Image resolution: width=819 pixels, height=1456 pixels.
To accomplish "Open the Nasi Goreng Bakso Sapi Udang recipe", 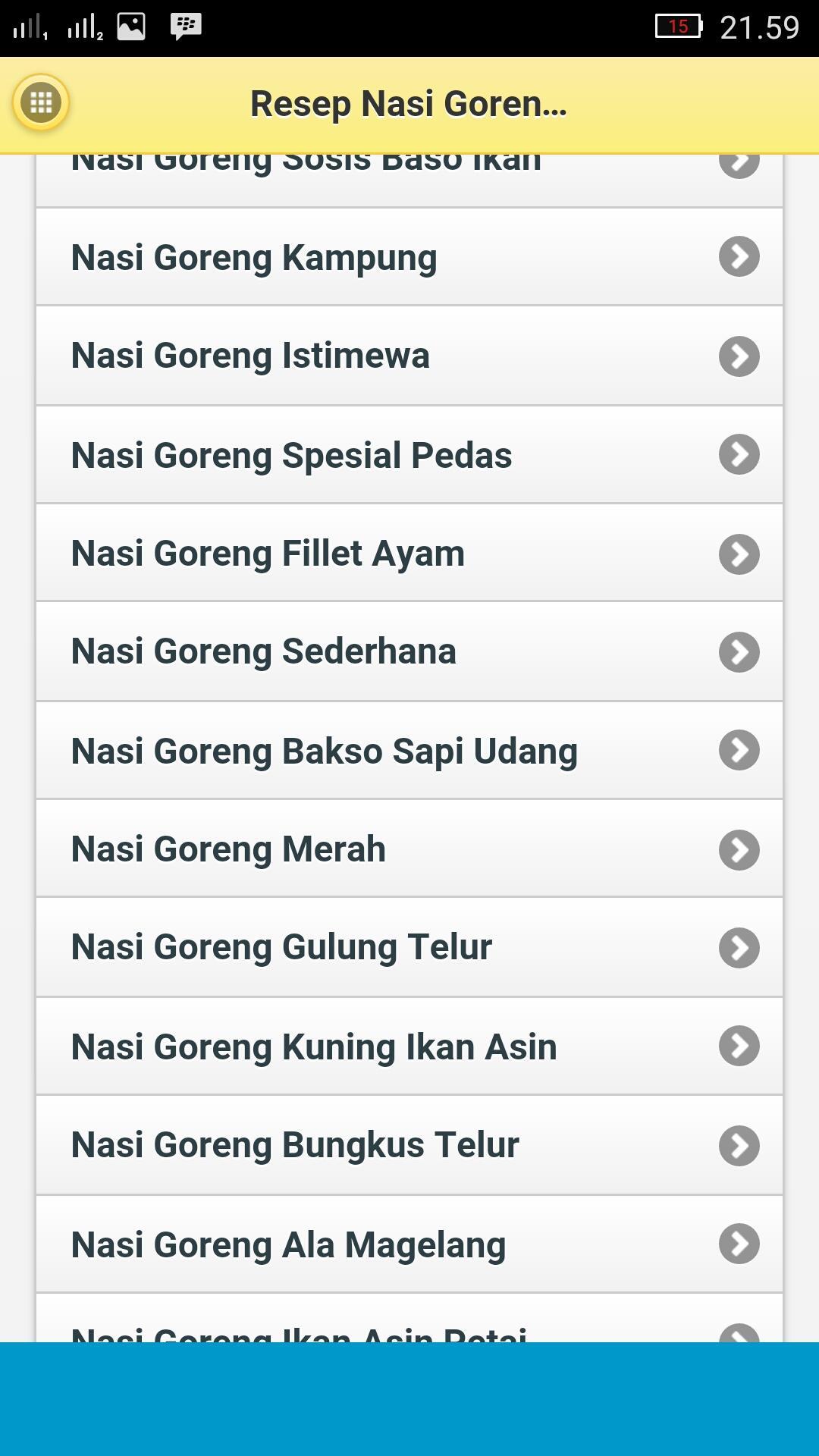I will coord(325,751).
